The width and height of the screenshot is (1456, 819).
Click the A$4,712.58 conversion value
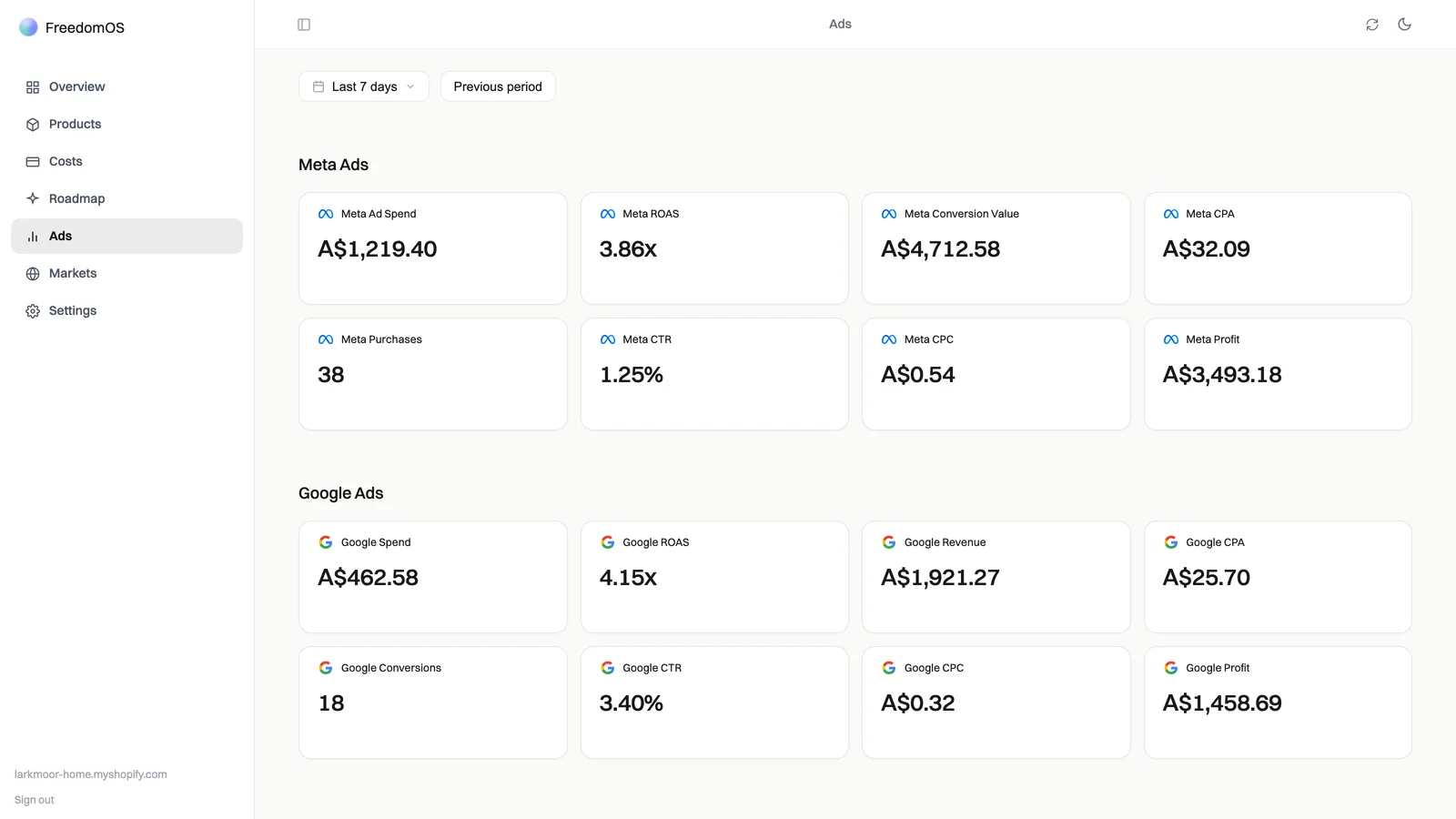pos(941,249)
